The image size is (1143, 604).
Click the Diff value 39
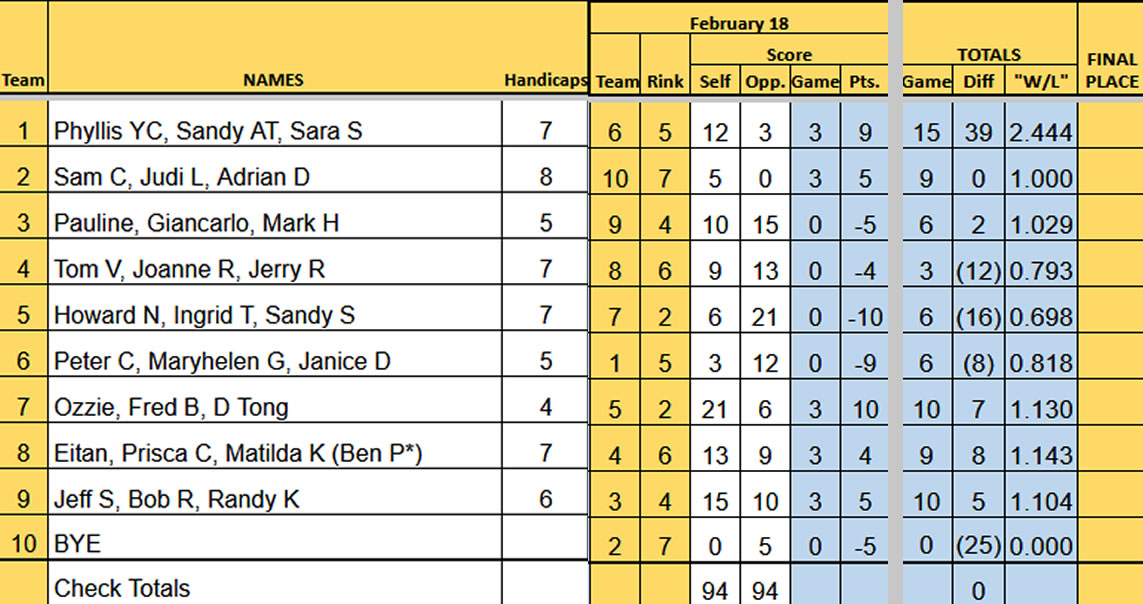point(979,132)
